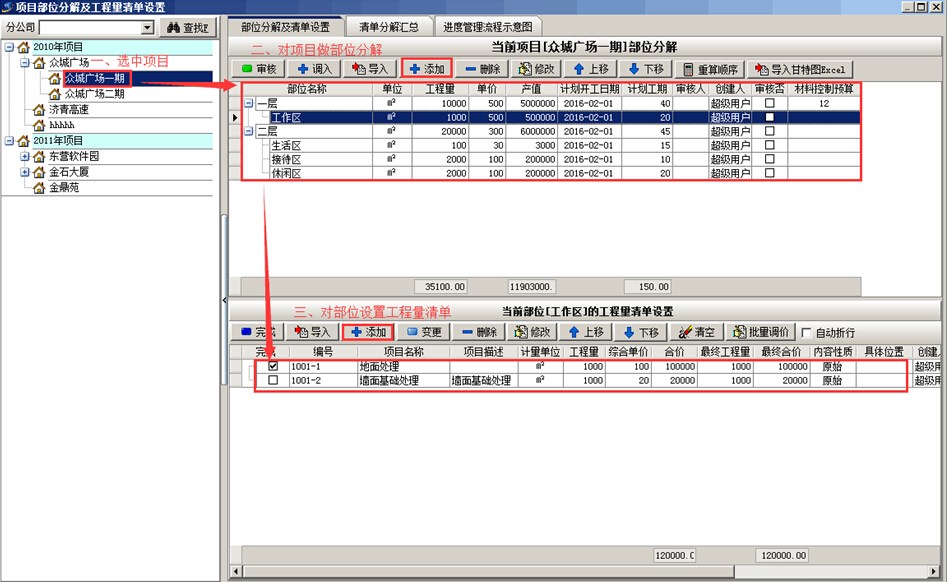Enable the 自动折行 checkbox
The image size is (947, 582).
pyautogui.click(x=806, y=333)
